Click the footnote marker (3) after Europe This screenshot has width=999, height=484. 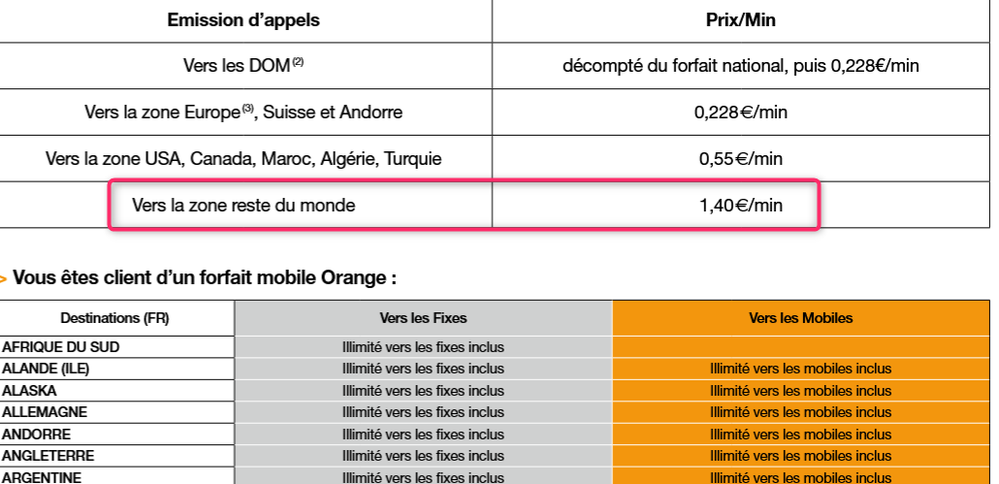coord(248,109)
